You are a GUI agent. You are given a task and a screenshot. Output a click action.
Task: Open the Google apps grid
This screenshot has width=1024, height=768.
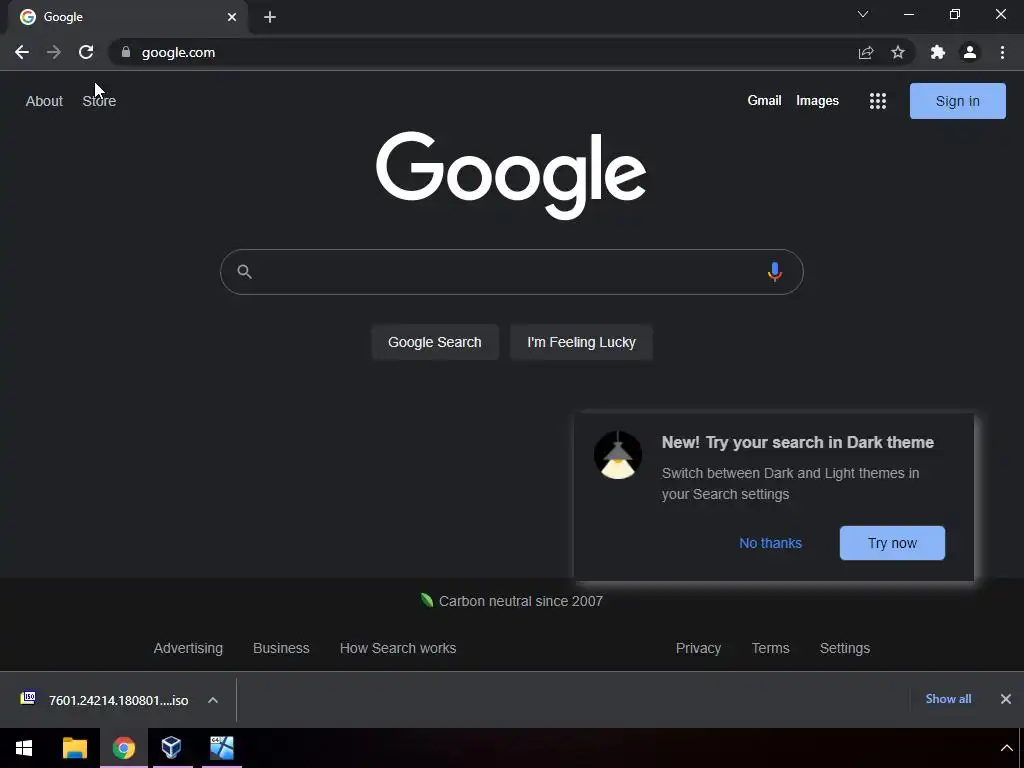click(x=878, y=101)
